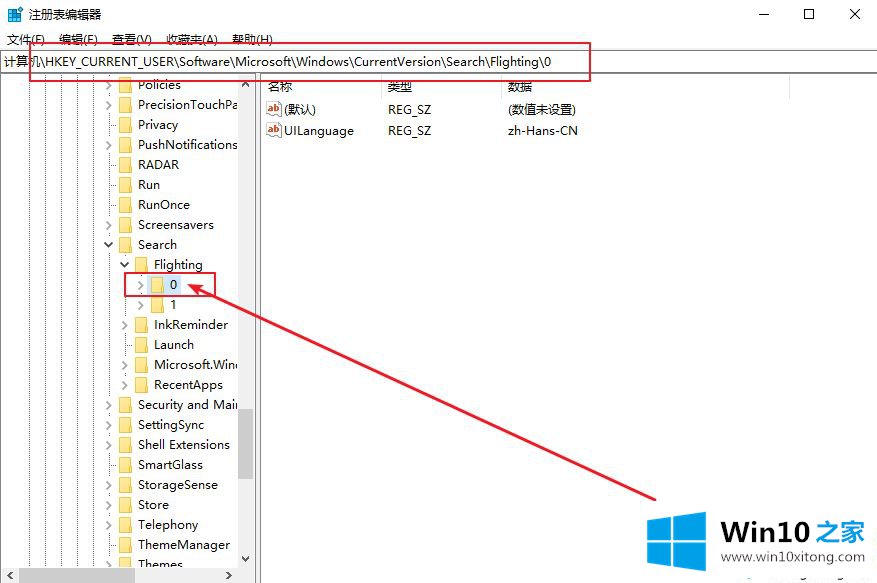This screenshot has height=583, width=877.
Task: Collapse the Search key
Action: tap(109, 245)
